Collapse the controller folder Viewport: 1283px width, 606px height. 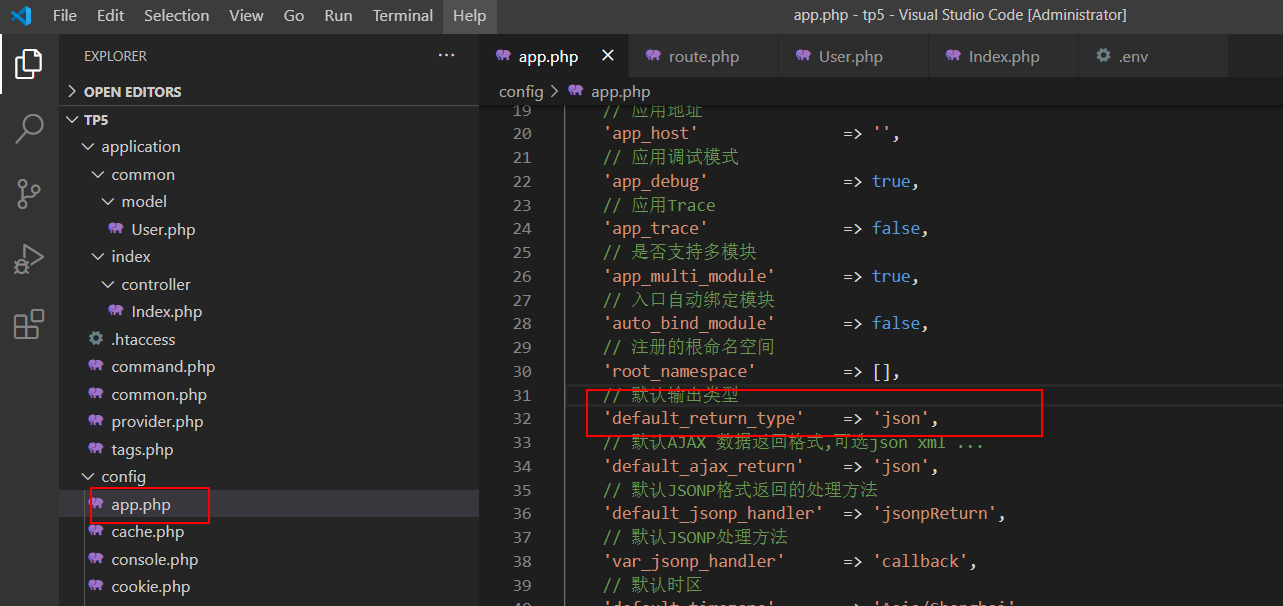coord(269,284)
